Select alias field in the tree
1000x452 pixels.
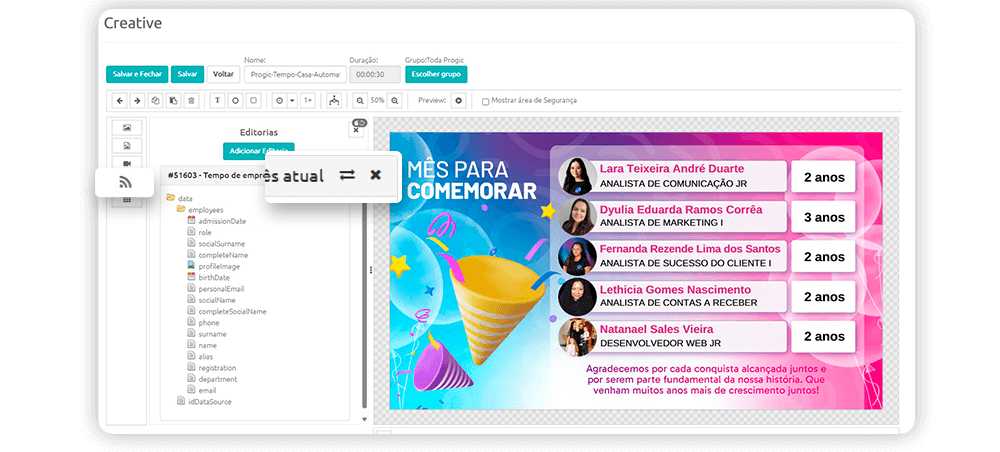(205, 356)
